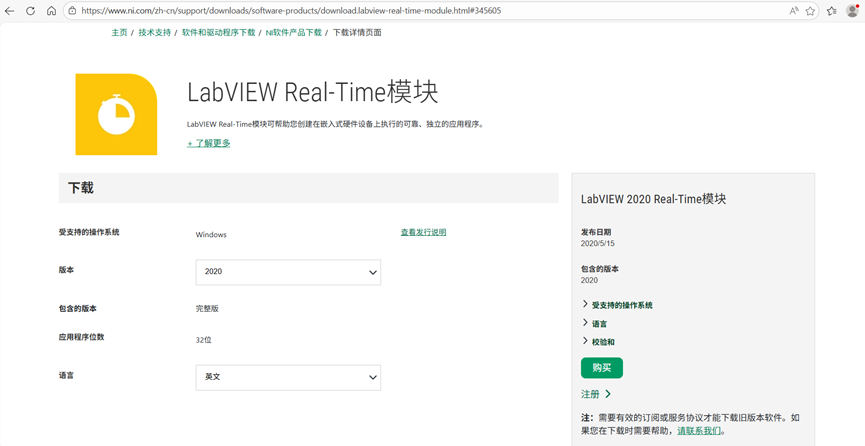Expand the 受支持的操作系统 section in sidebar
865x446 pixels.
pyautogui.click(x=617, y=305)
